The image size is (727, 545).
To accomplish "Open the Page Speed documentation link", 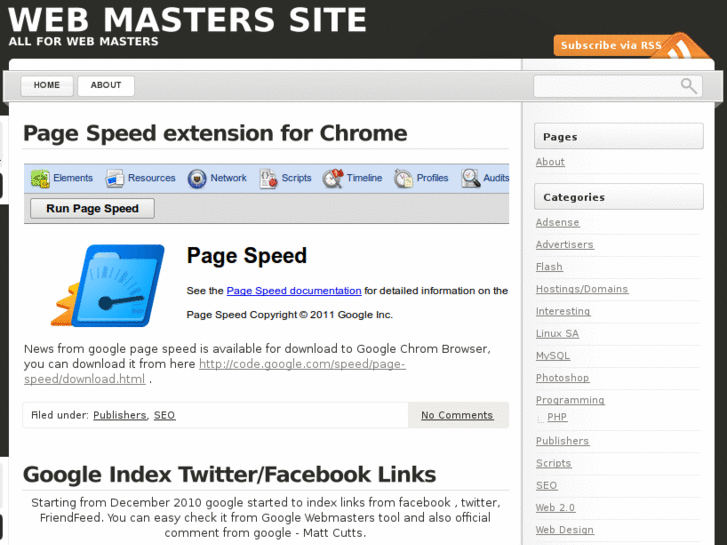I will point(294,291).
